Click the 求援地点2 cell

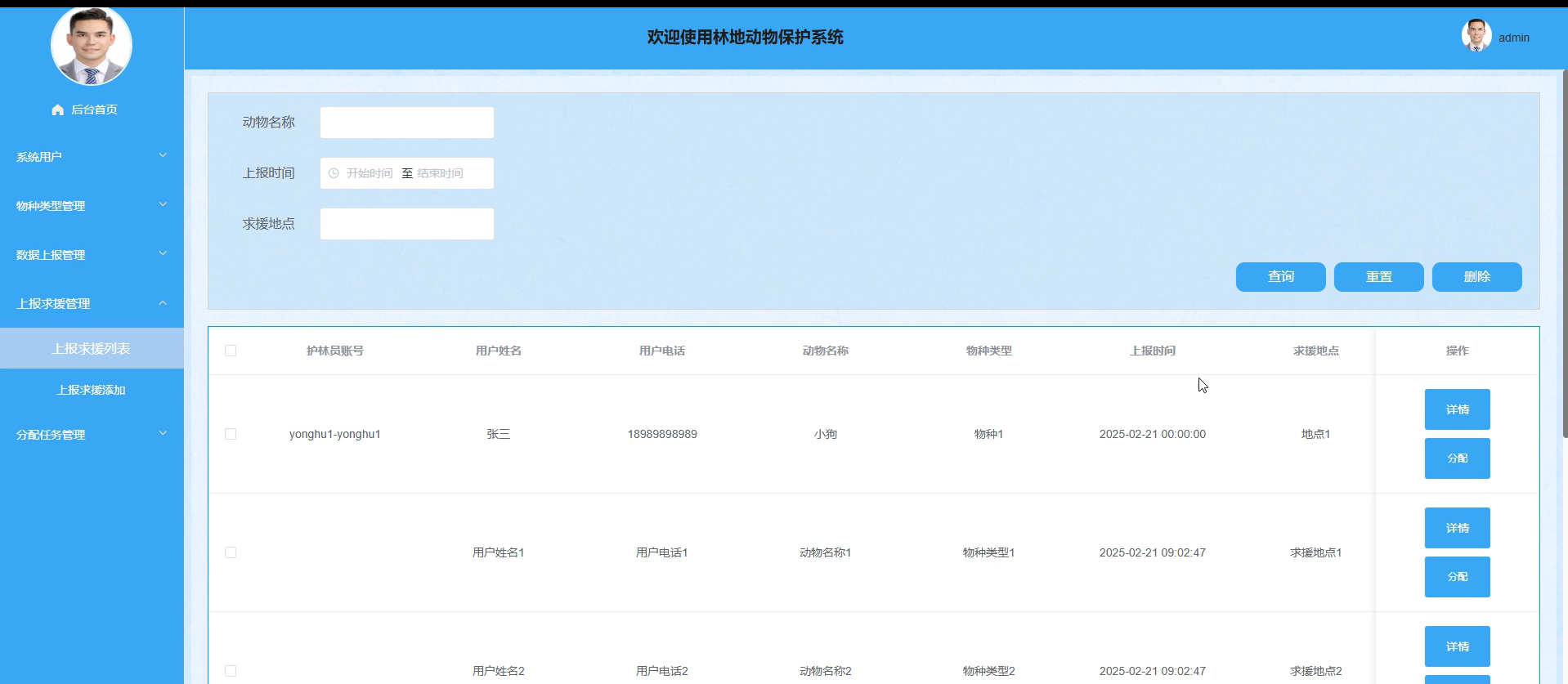pyautogui.click(x=1316, y=671)
